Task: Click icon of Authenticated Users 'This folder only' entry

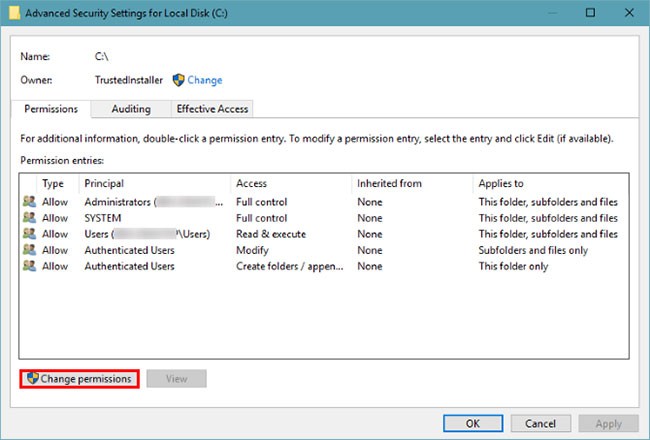Action: (x=28, y=266)
